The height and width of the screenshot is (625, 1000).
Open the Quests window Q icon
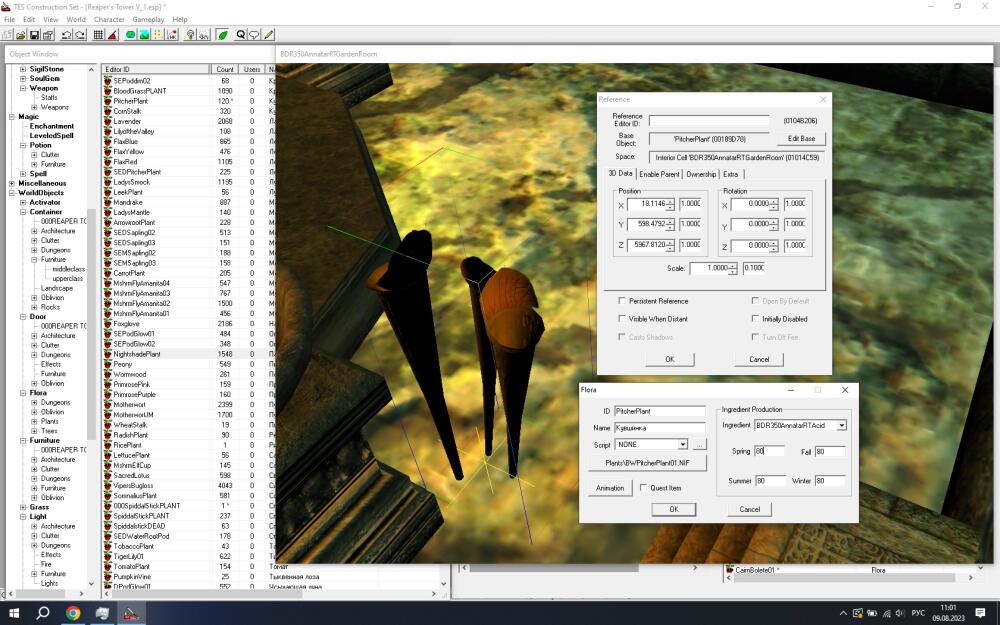pos(240,35)
